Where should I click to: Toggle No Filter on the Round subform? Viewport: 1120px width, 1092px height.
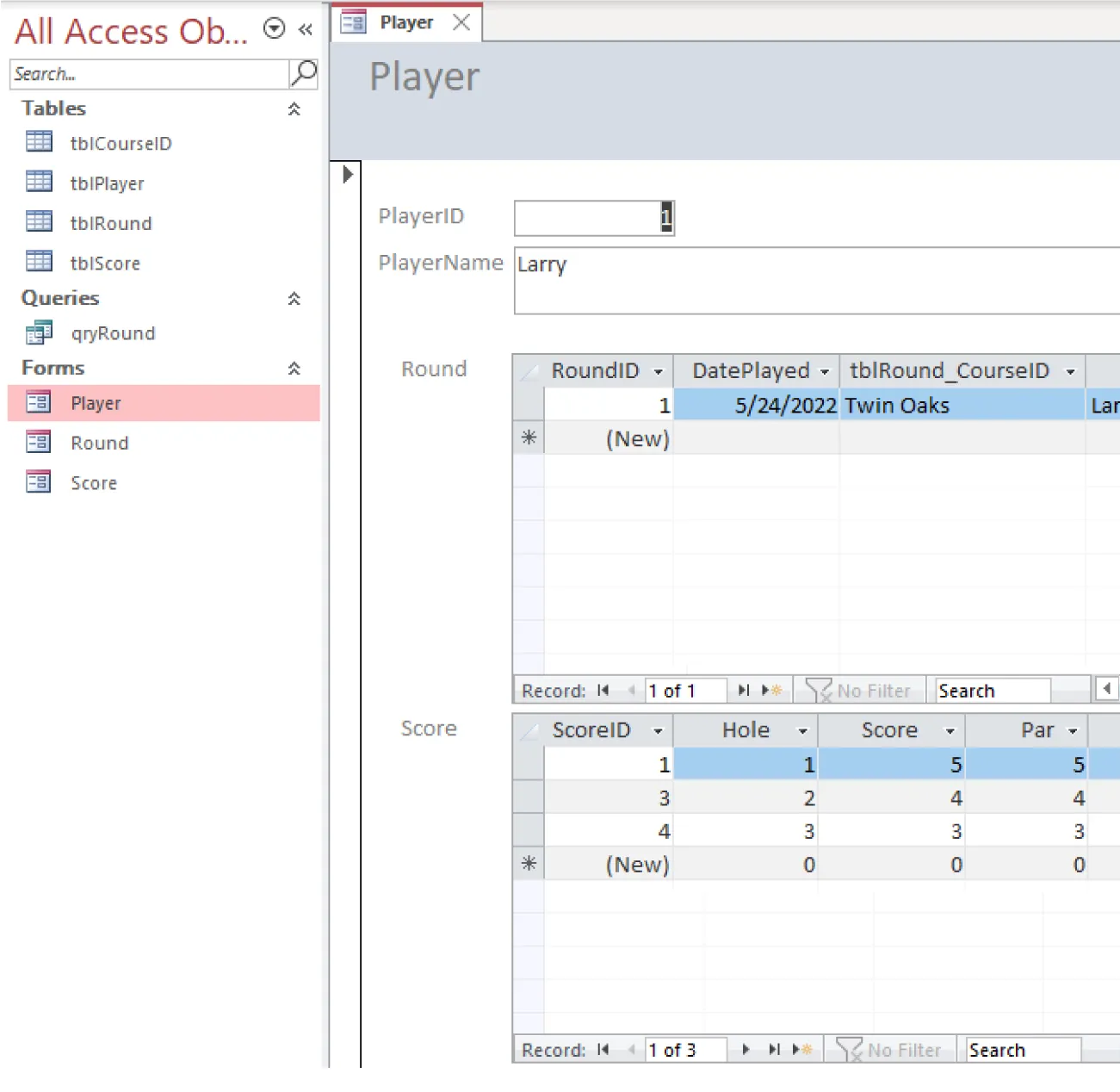click(x=859, y=689)
